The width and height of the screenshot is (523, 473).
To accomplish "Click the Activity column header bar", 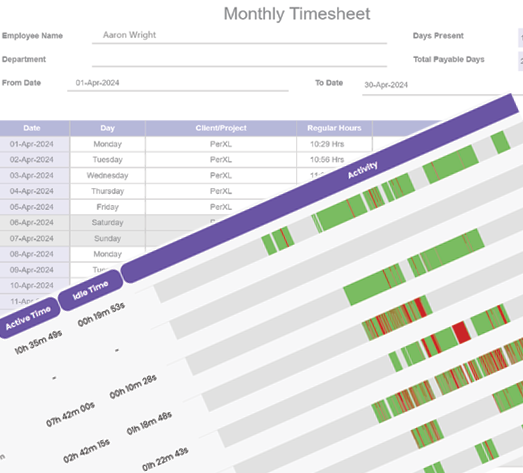I will [320, 188].
